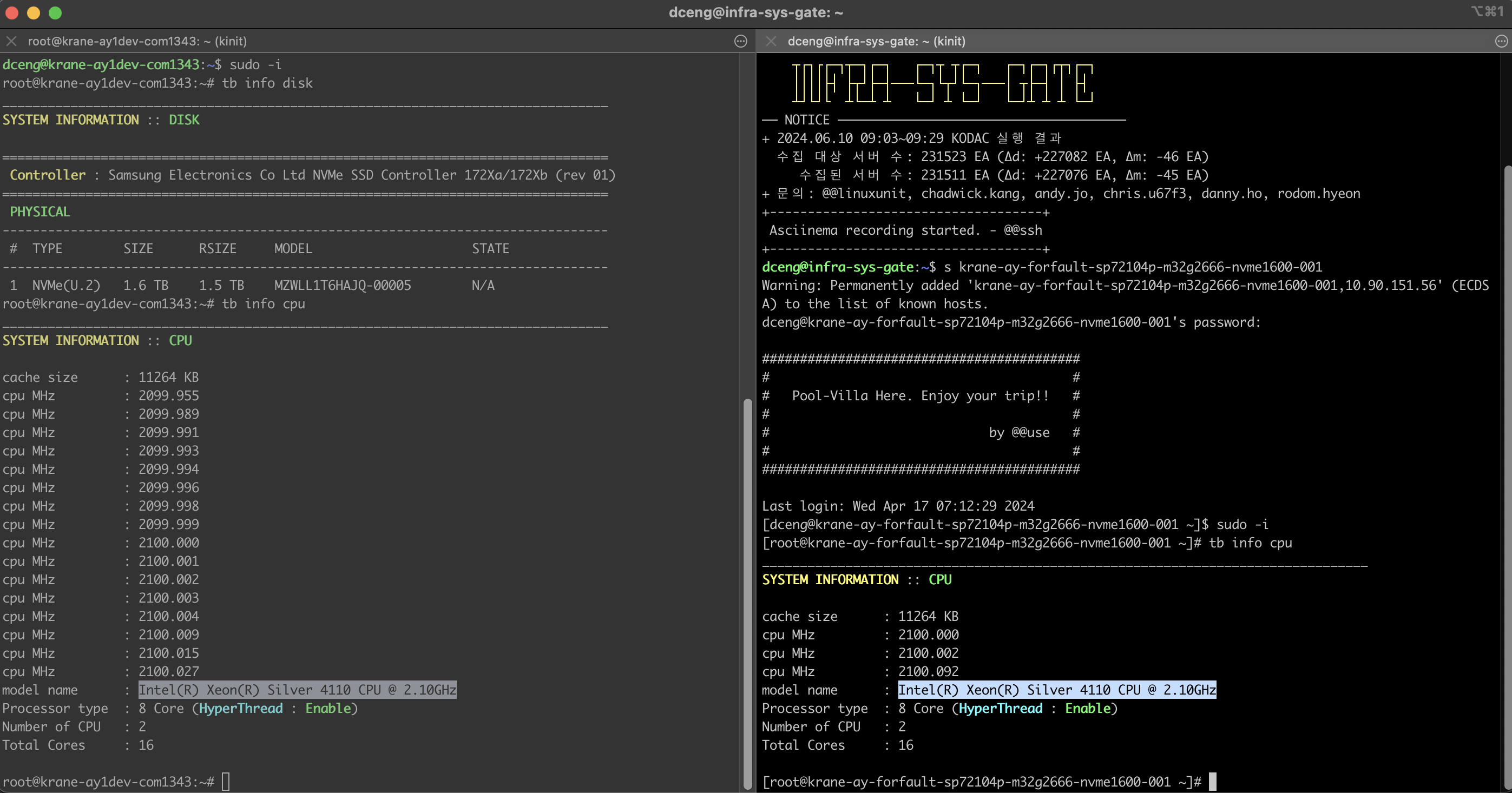Click the cpu MHz value '2099.999'

click(x=168, y=524)
